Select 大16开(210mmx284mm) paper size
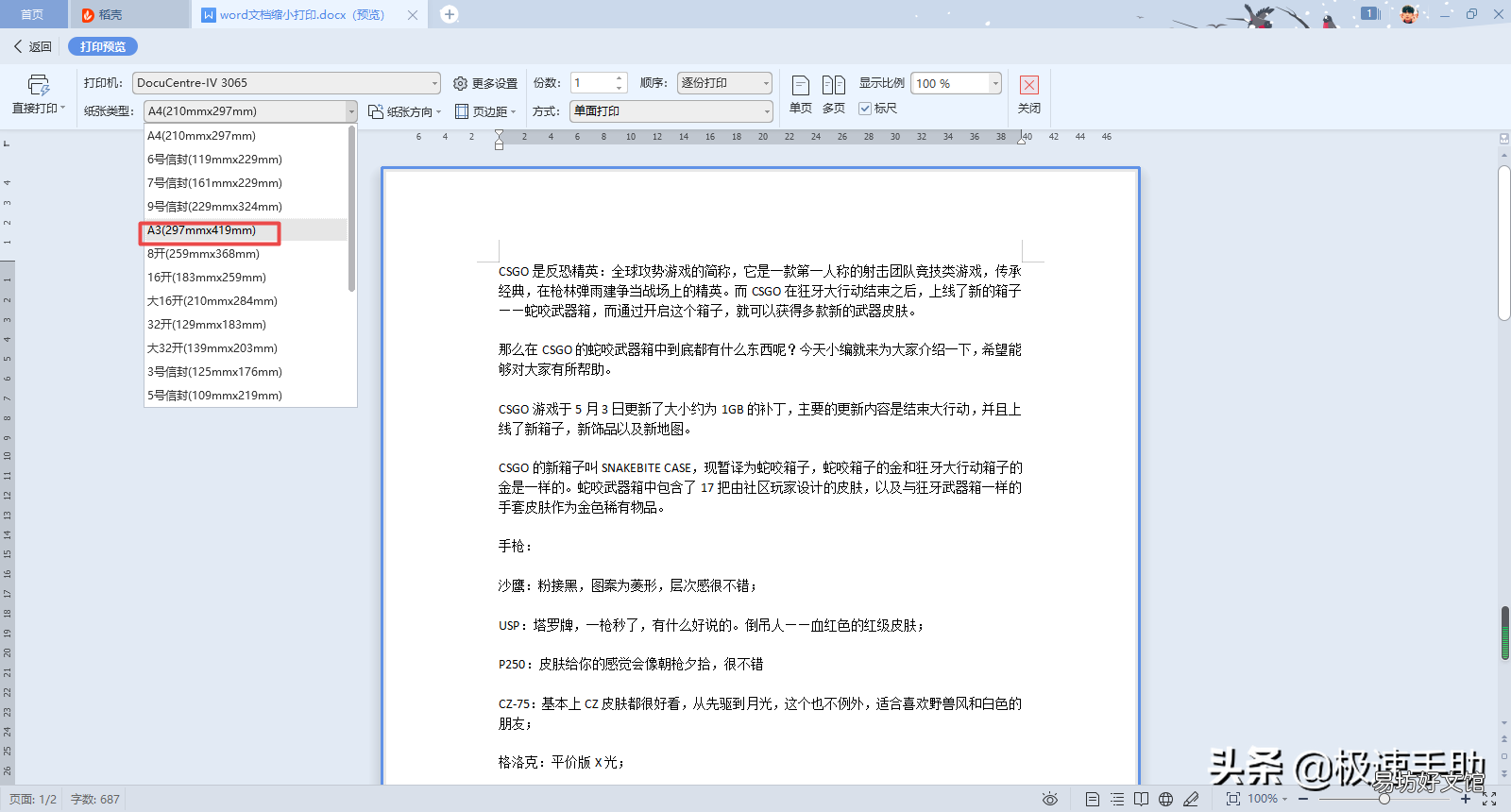This screenshot has width=1511, height=812. coord(246,301)
